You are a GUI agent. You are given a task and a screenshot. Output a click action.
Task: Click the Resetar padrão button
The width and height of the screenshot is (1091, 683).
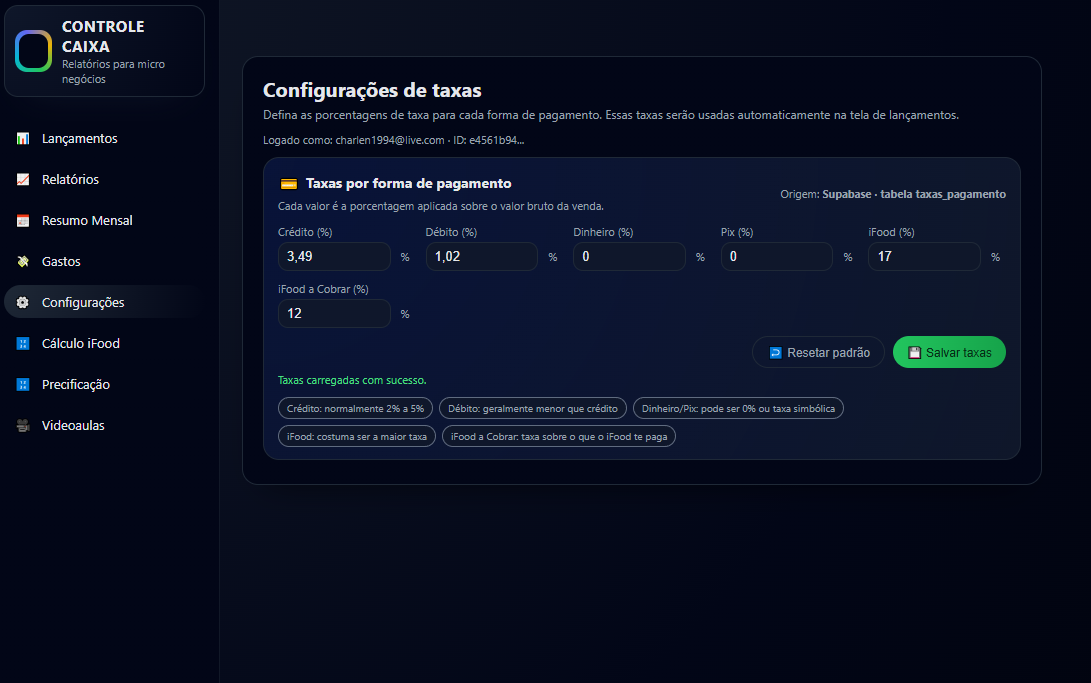[x=818, y=352]
